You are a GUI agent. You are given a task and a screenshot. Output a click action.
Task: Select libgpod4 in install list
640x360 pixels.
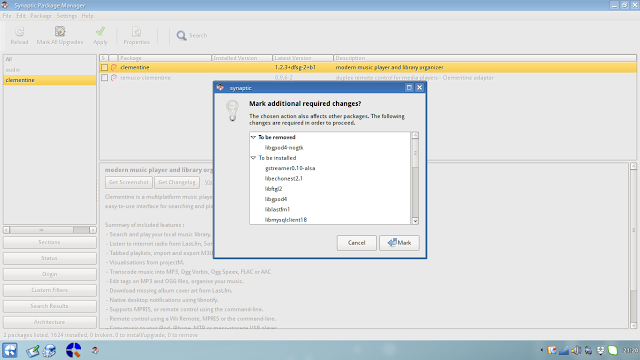point(276,199)
